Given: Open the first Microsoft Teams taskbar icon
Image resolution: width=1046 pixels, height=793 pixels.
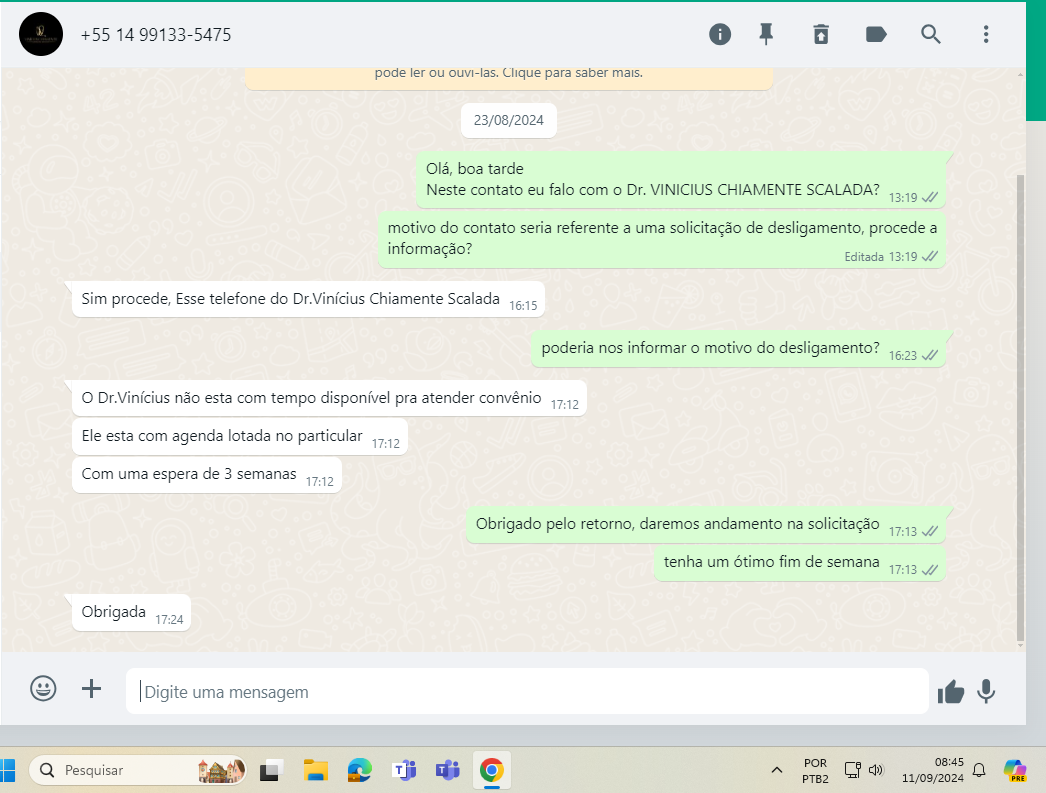Looking at the screenshot, I should [x=404, y=770].
